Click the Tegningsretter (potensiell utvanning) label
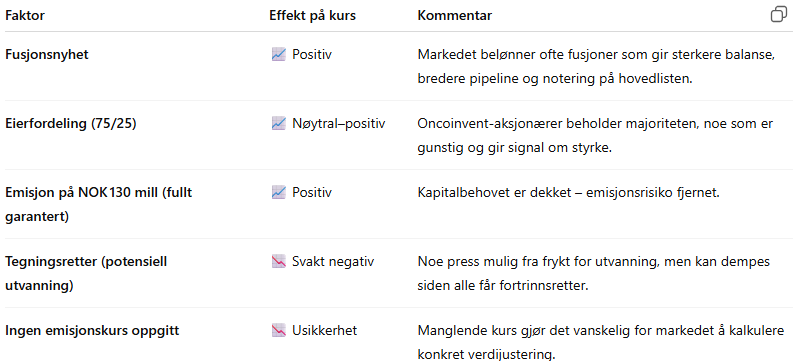Image resolution: width=797 pixels, height=362 pixels. [x=86, y=274]
